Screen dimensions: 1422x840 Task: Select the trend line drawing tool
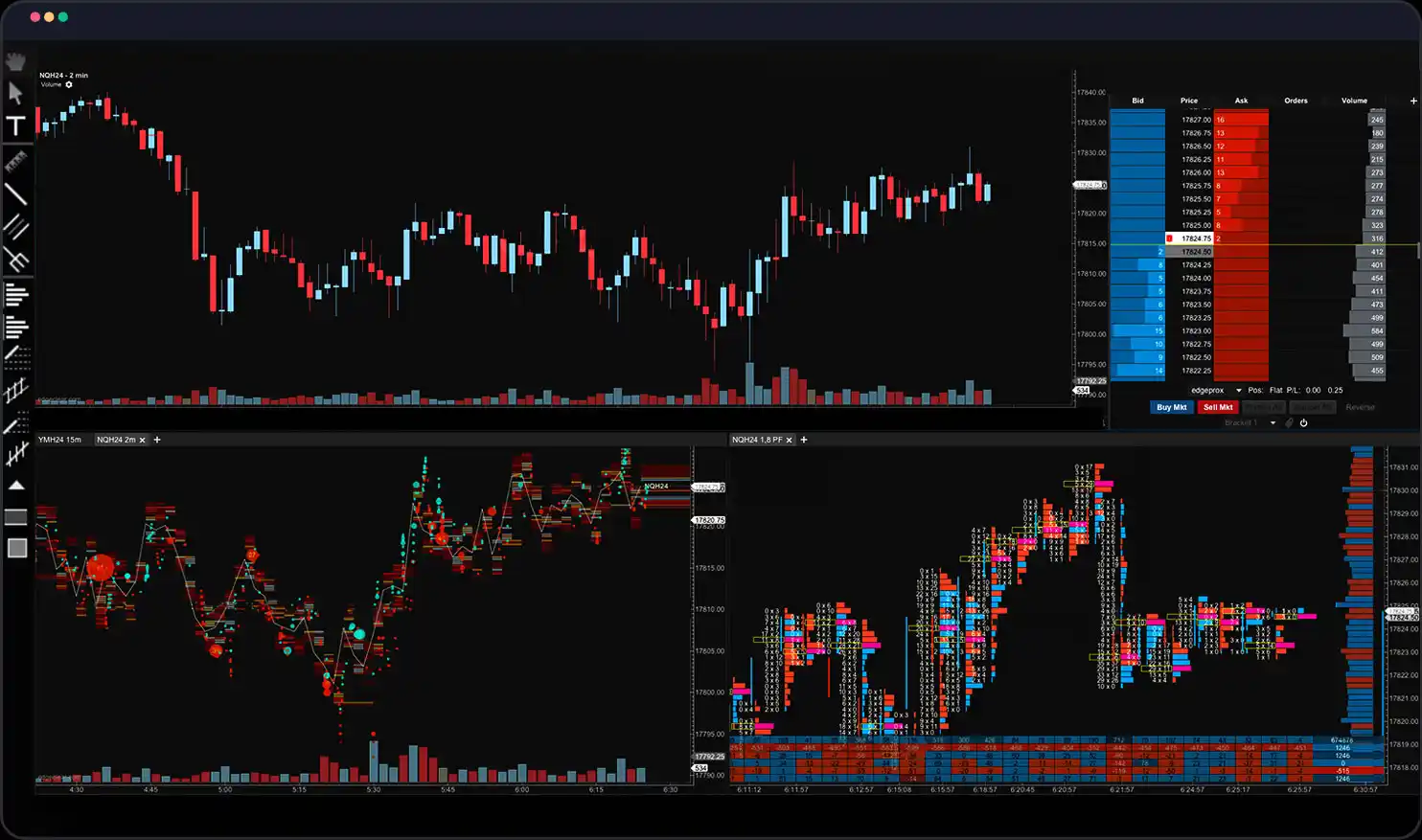(x=16, y=194)
